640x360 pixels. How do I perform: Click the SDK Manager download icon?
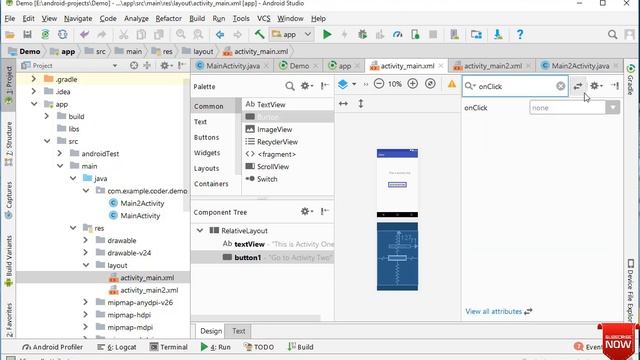click(498, 35)
